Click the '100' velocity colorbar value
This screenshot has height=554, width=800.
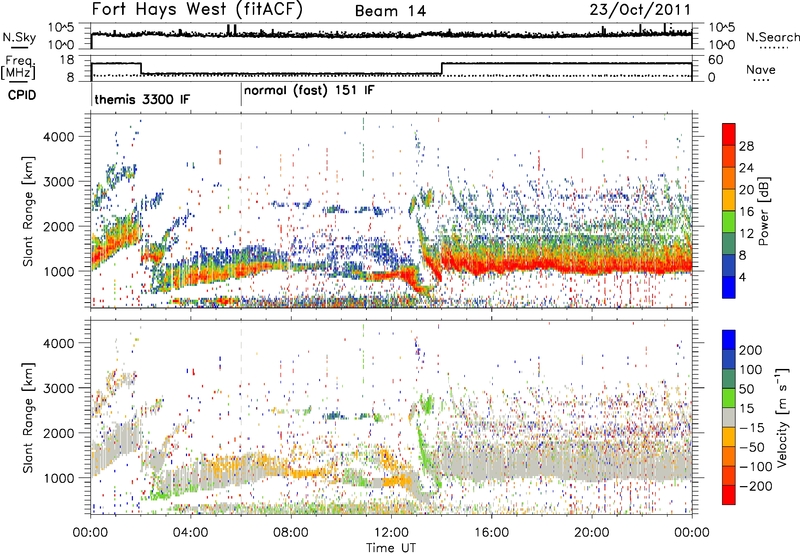[750, 370]
